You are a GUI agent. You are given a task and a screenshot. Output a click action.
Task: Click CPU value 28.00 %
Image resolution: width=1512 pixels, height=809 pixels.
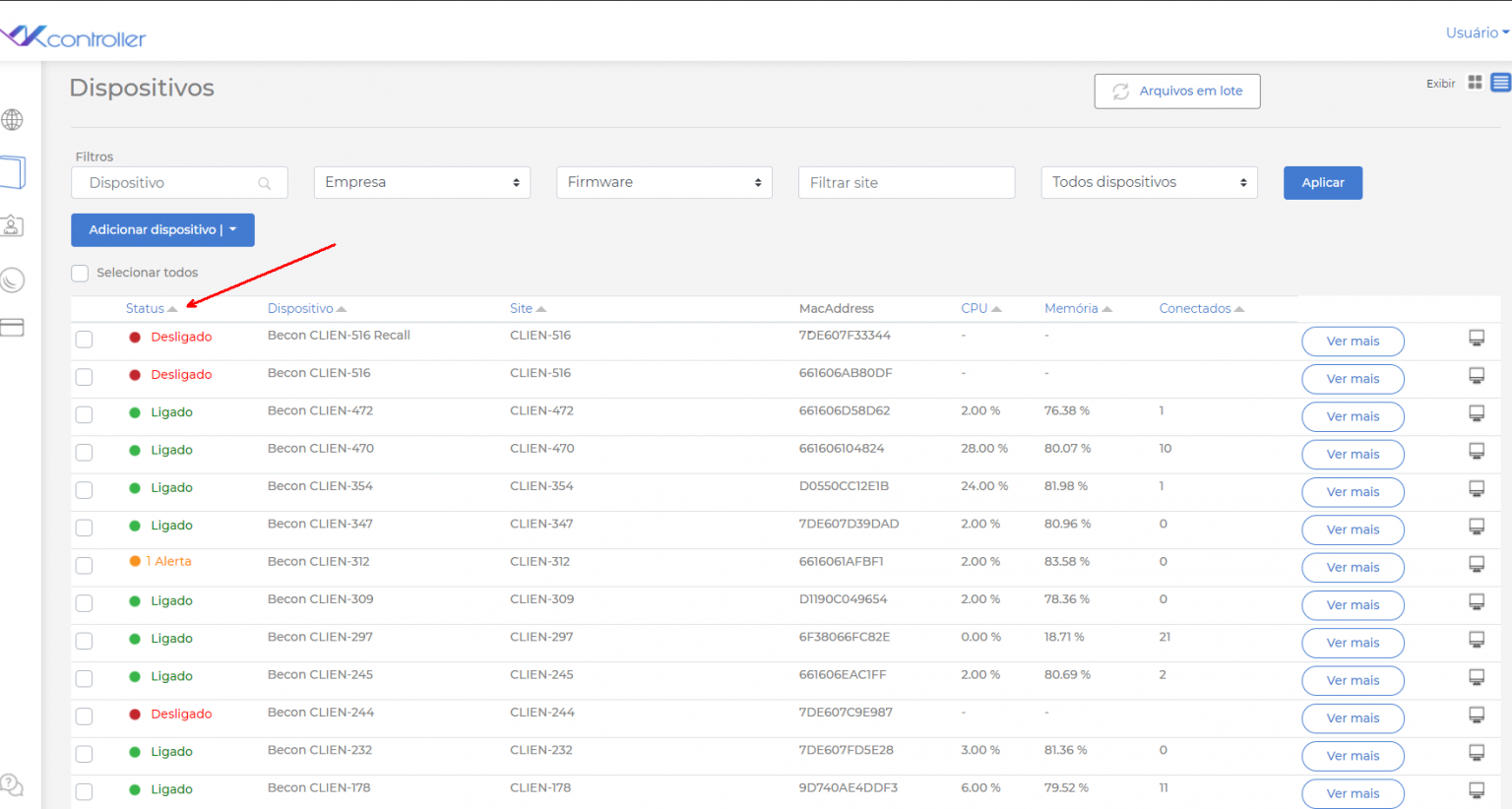tap(984, 448)
